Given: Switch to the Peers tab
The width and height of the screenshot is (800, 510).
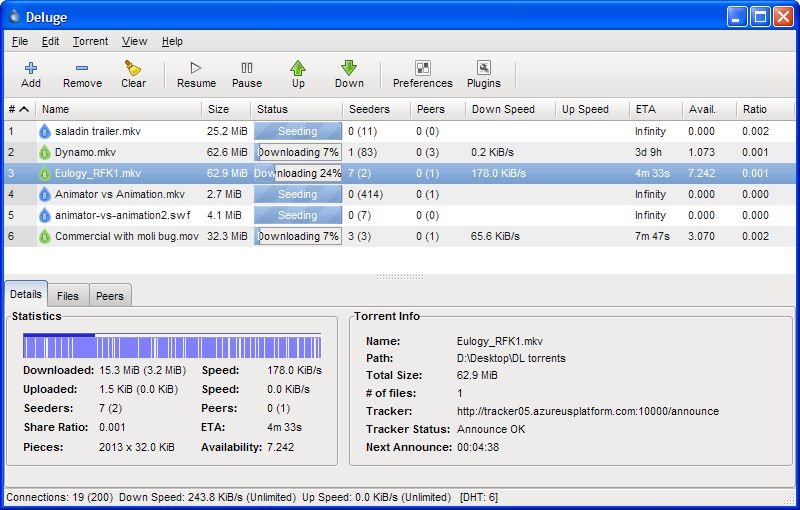Looking at the screenshot, I should 110,296.
